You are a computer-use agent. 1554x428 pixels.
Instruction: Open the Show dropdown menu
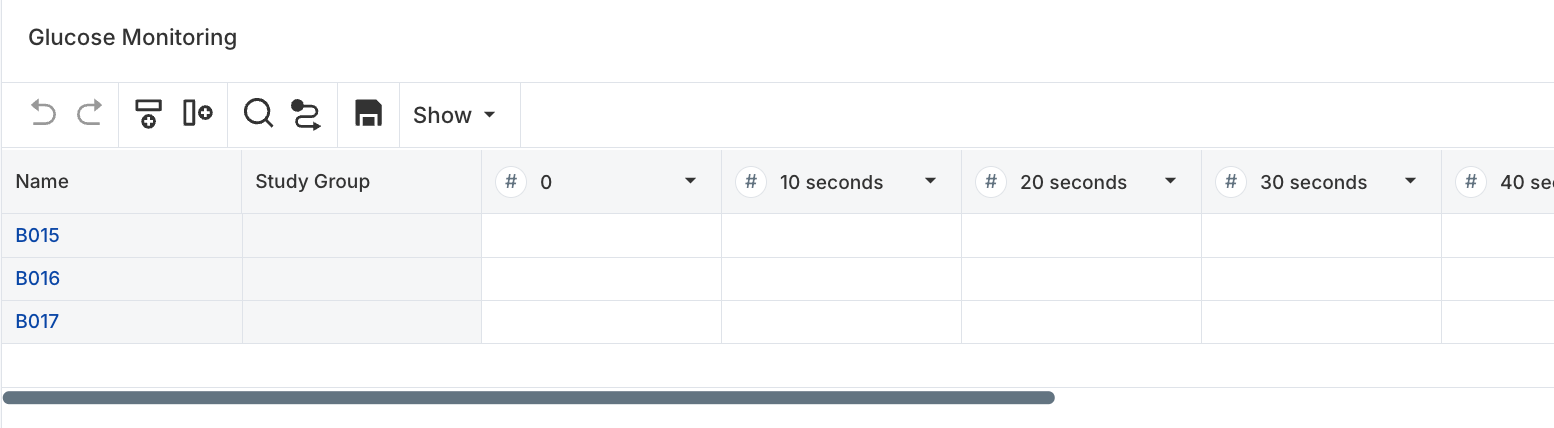[455, 115]
